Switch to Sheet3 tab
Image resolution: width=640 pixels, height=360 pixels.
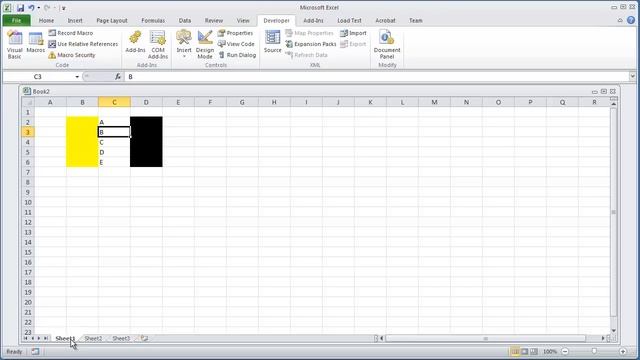pyautogui.click(x=121, y=338)
